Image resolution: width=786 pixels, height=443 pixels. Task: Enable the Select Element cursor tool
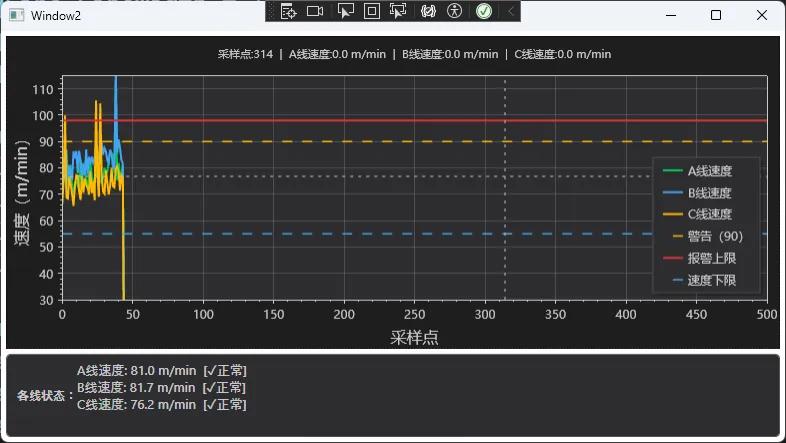(x=345, y=11)
